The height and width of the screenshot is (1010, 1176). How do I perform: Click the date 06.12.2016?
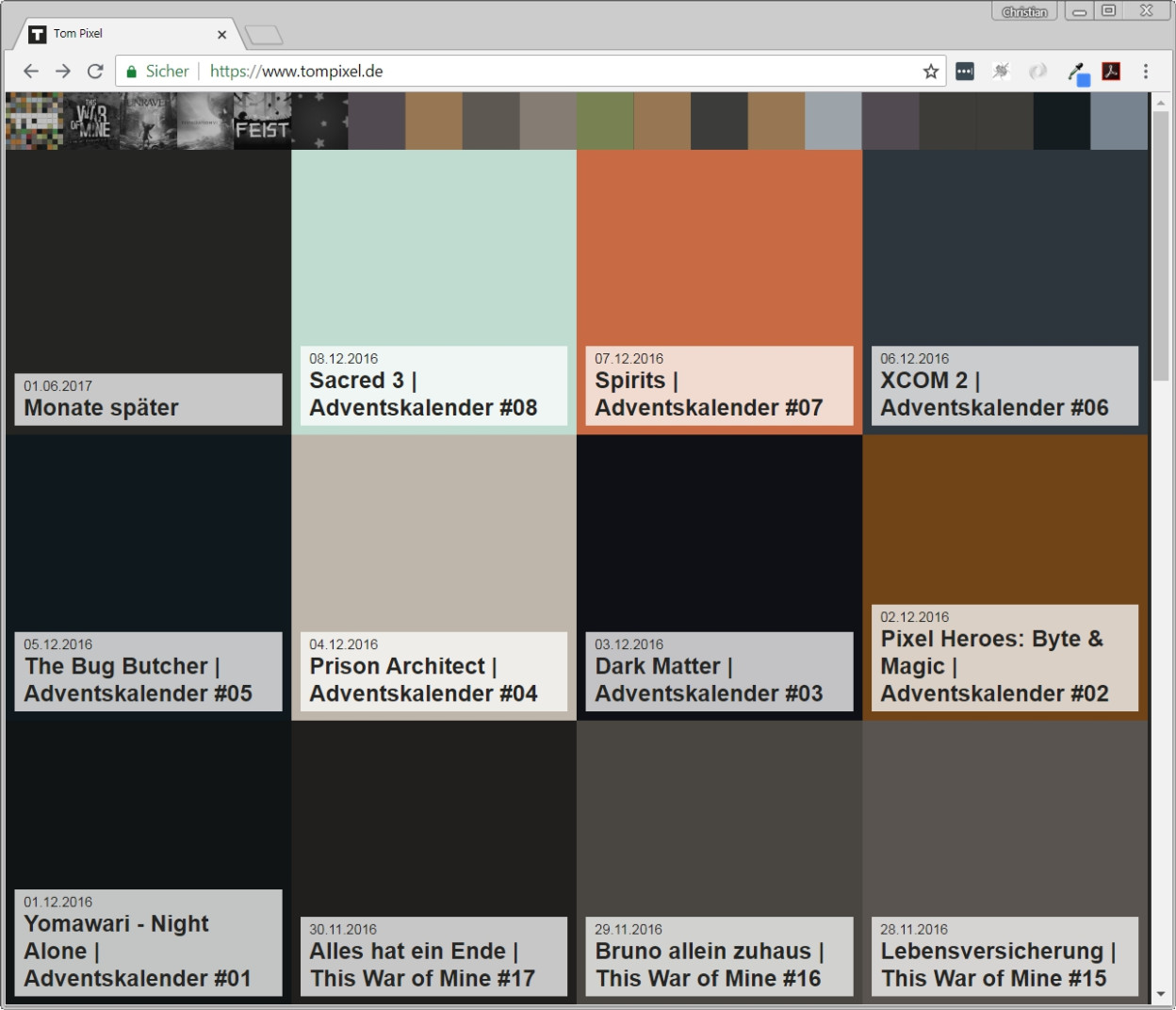tap(915, 359)
